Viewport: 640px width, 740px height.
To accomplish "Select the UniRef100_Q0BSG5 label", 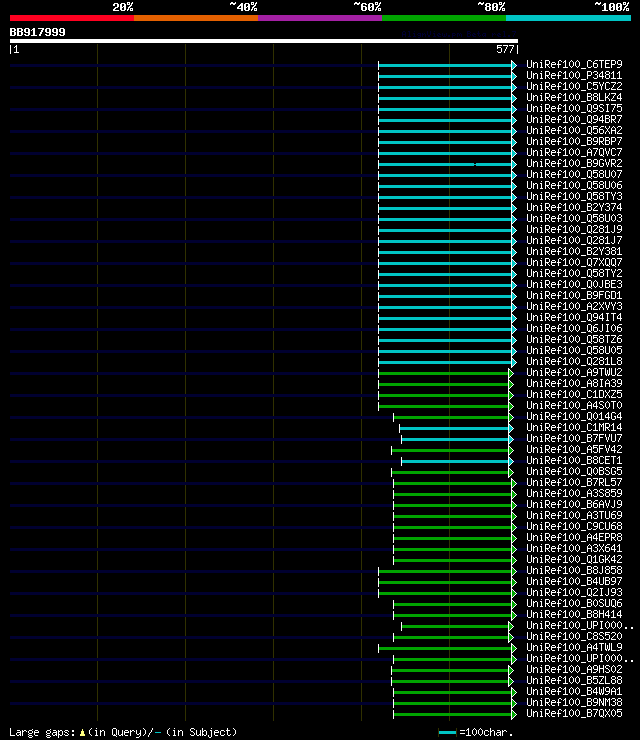I will click(574, 471).
